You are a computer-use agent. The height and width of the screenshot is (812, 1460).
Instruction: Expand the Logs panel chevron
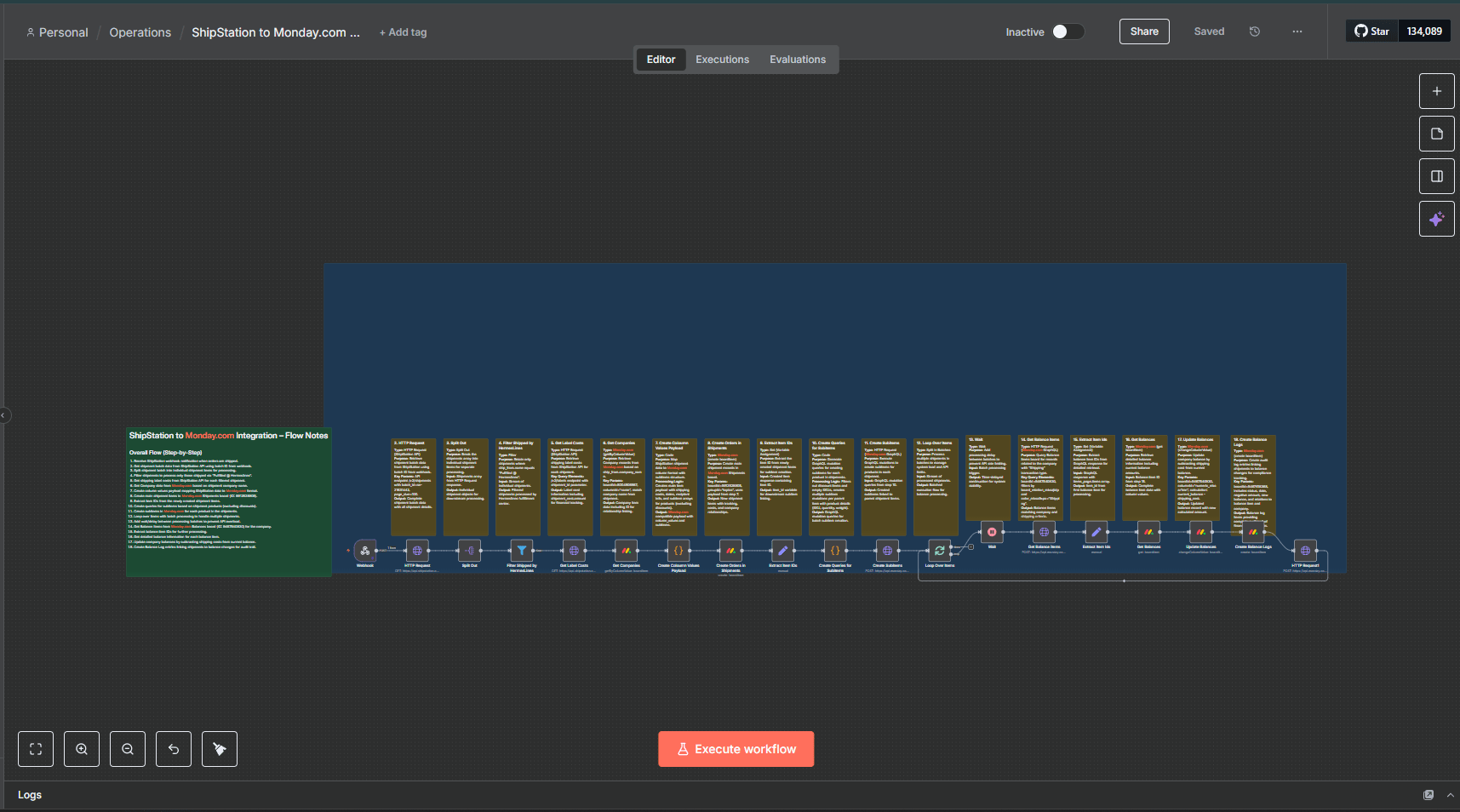[1450, 795]
